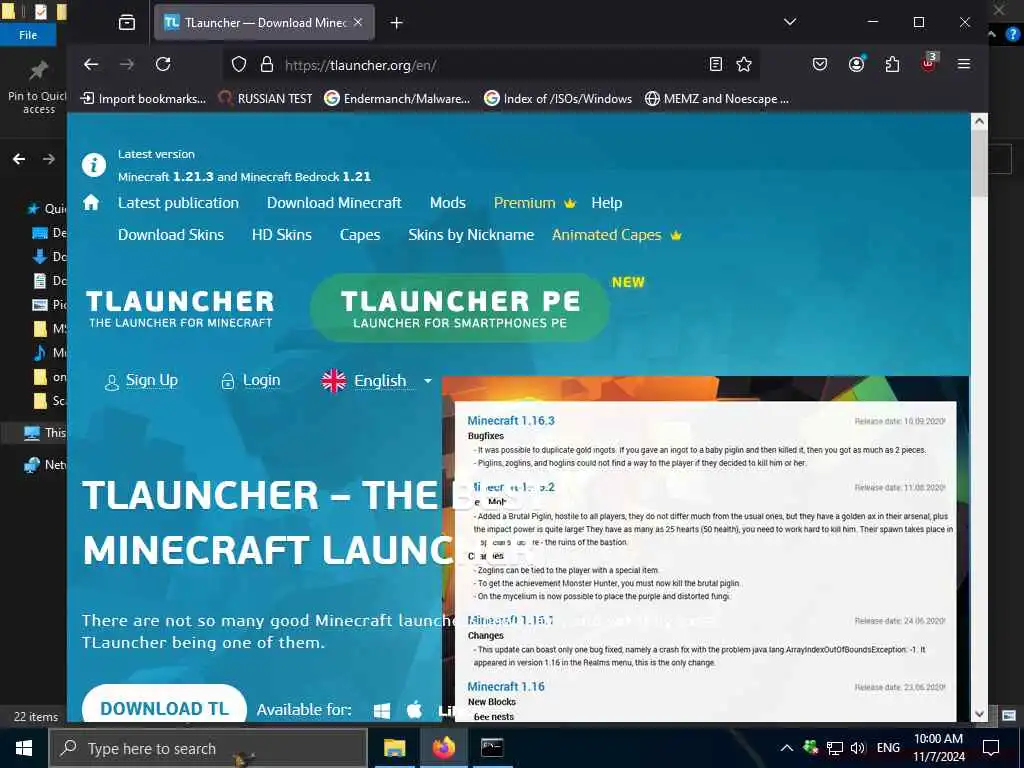Screen dimensions: 1024x768
Task: Expand the list all tabs chevron
Action: pos(790,22)
